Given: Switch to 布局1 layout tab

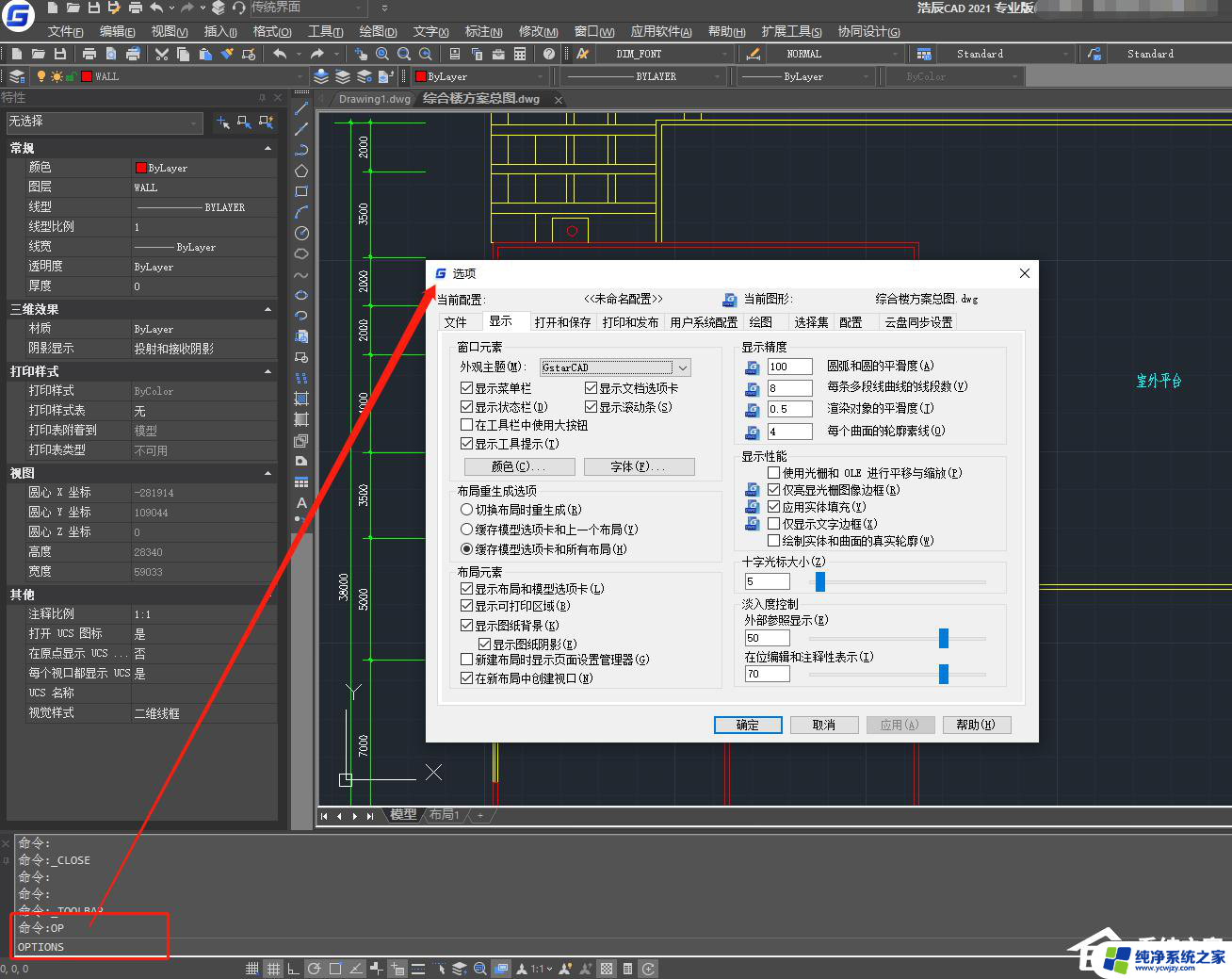Looking at the screenshot, I should (445, 814).
